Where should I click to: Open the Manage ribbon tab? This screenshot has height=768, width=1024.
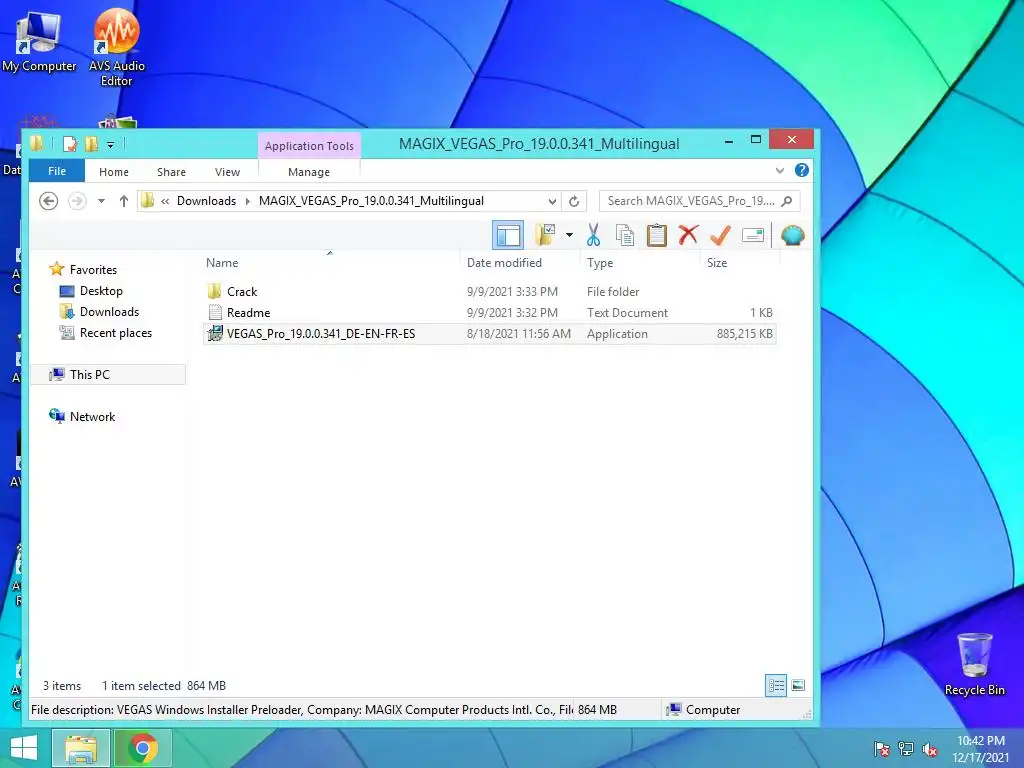(x=309, y=172)
